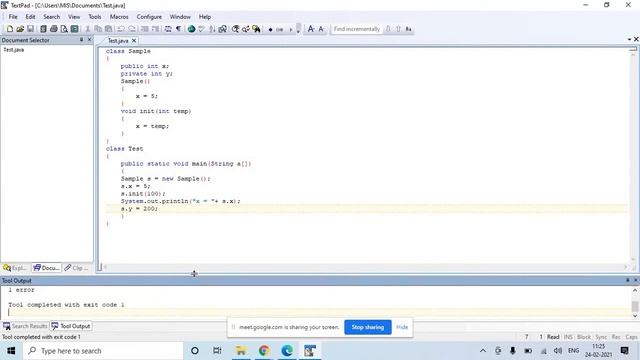Save the file with floppy disk icon
This screenshot has width=640, height=360.
click(x=30, y=29)
